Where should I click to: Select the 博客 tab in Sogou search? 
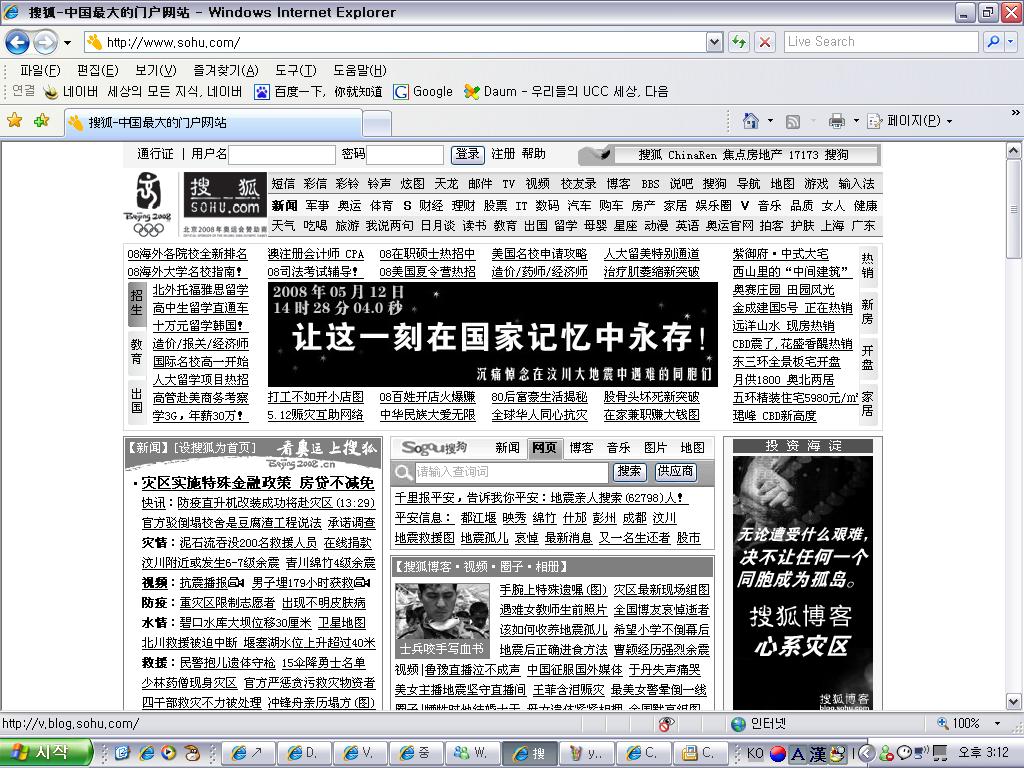(x=581, y=448)
